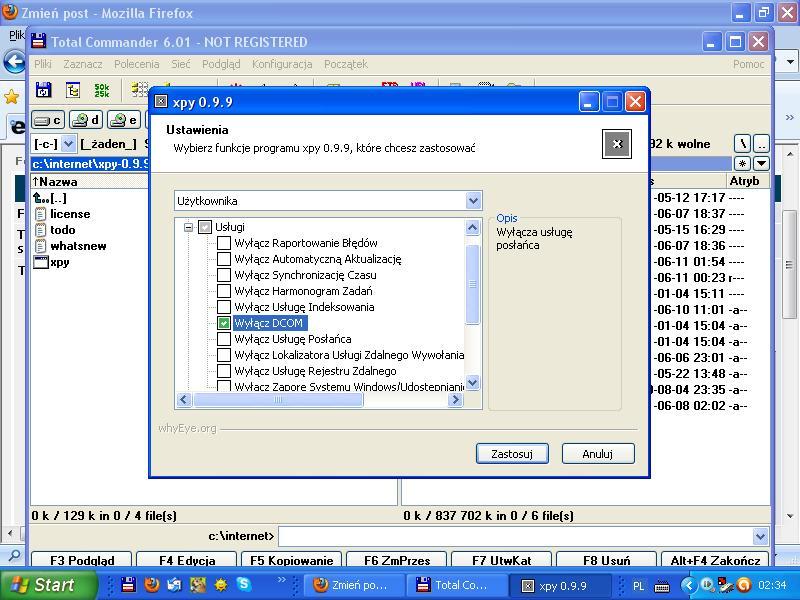Click the settings list vertical scrollbar thumb
The width and height of the screenshot is (800, 600).
coord(473,284)
